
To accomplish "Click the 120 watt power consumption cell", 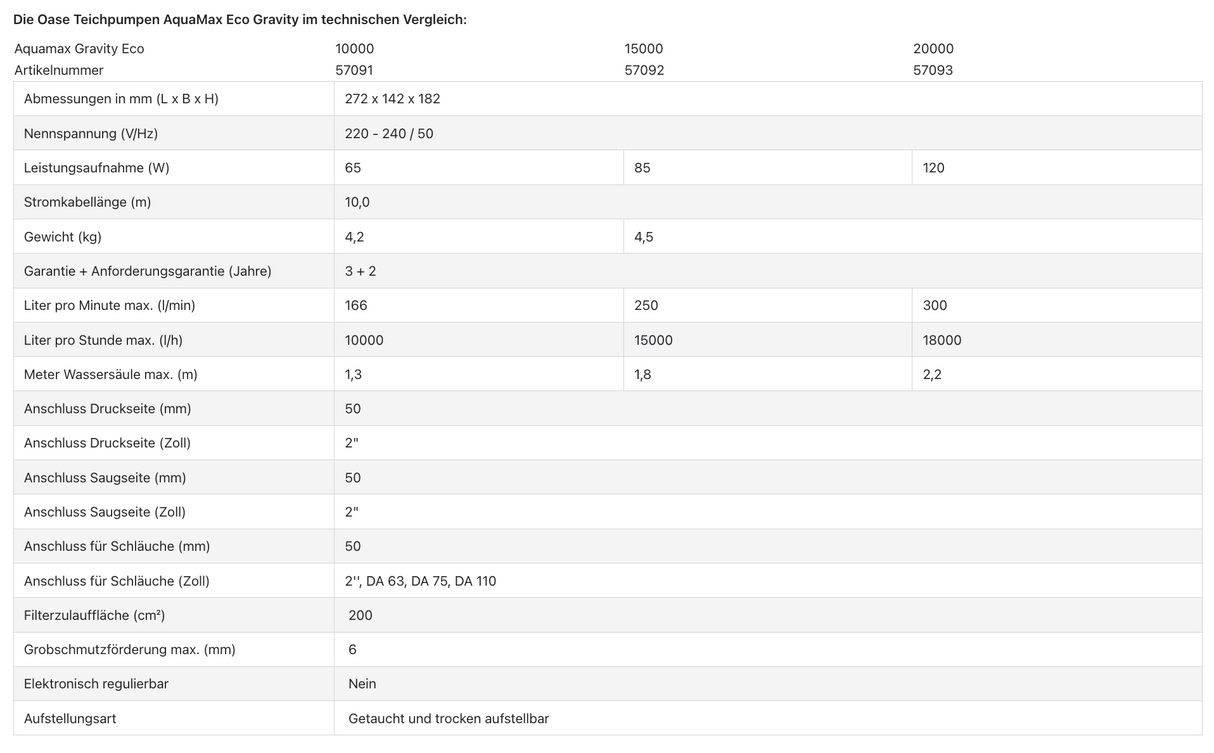I will coord(934,168).
